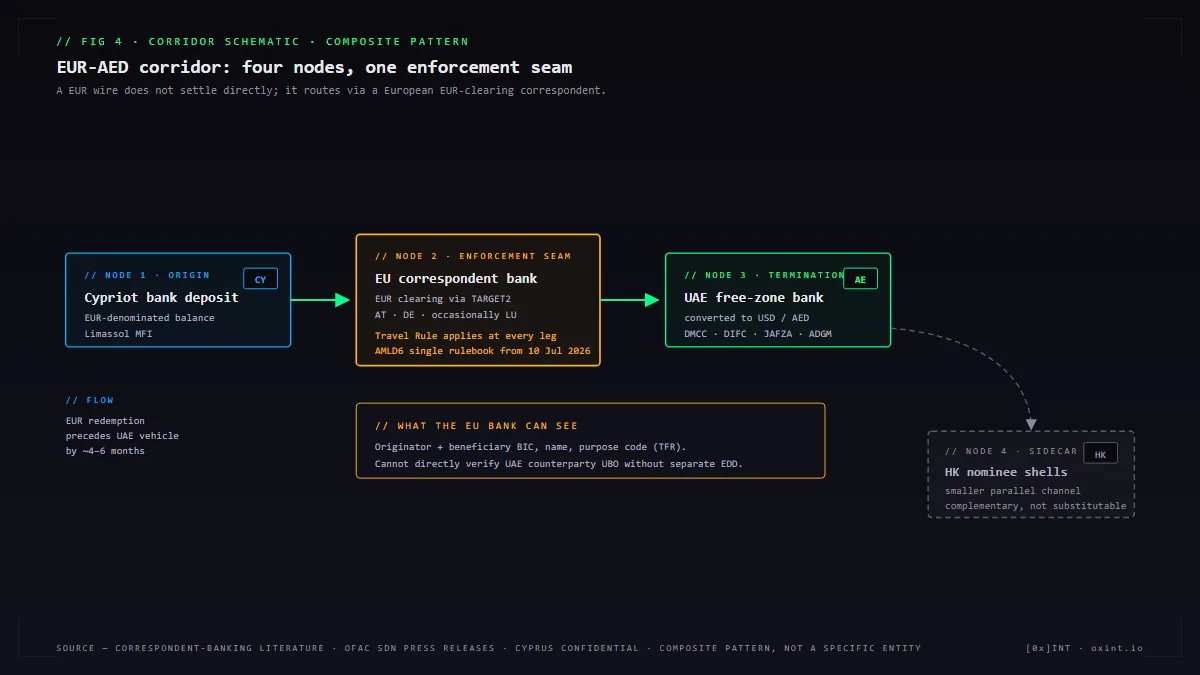The width and height of the screenshot is (1200, 675).
Task: Click the HK country badge
Action: point(1100,454)
